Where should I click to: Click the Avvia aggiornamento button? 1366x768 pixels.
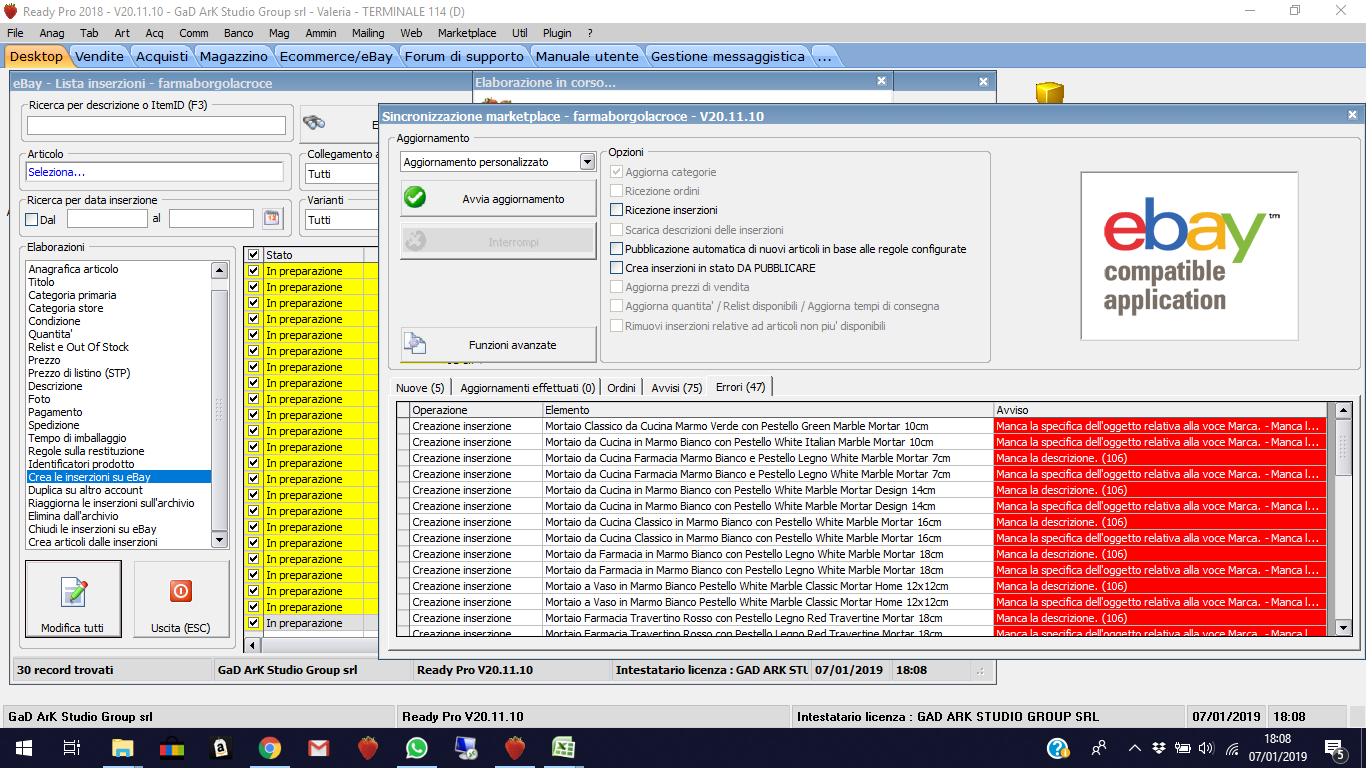click(x=498, y=198)
